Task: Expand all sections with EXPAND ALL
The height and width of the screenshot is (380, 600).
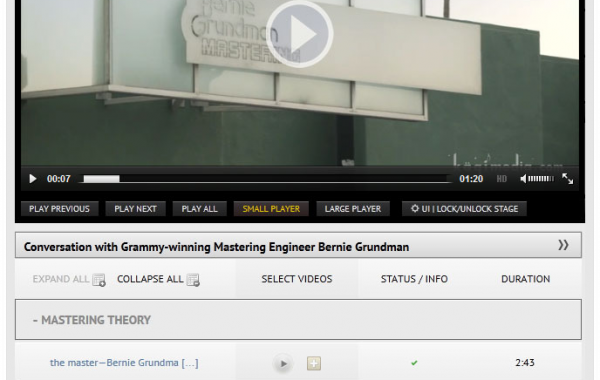Action: click(x=69, y=279)
